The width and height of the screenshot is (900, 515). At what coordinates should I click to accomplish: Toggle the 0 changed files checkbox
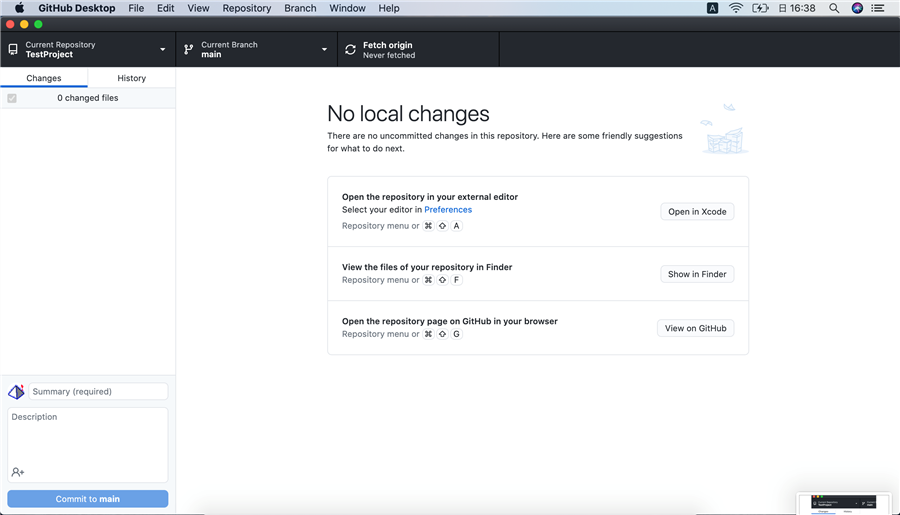12,98
